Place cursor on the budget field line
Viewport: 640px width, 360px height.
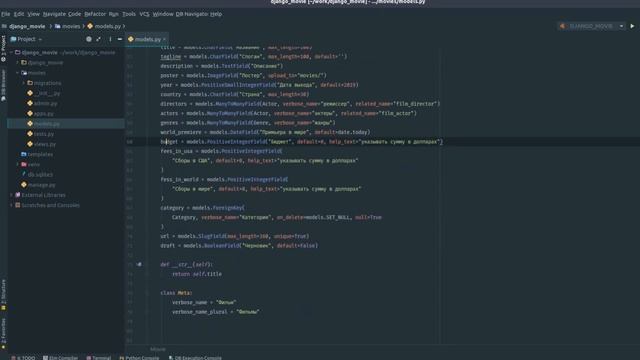(301, 142)
